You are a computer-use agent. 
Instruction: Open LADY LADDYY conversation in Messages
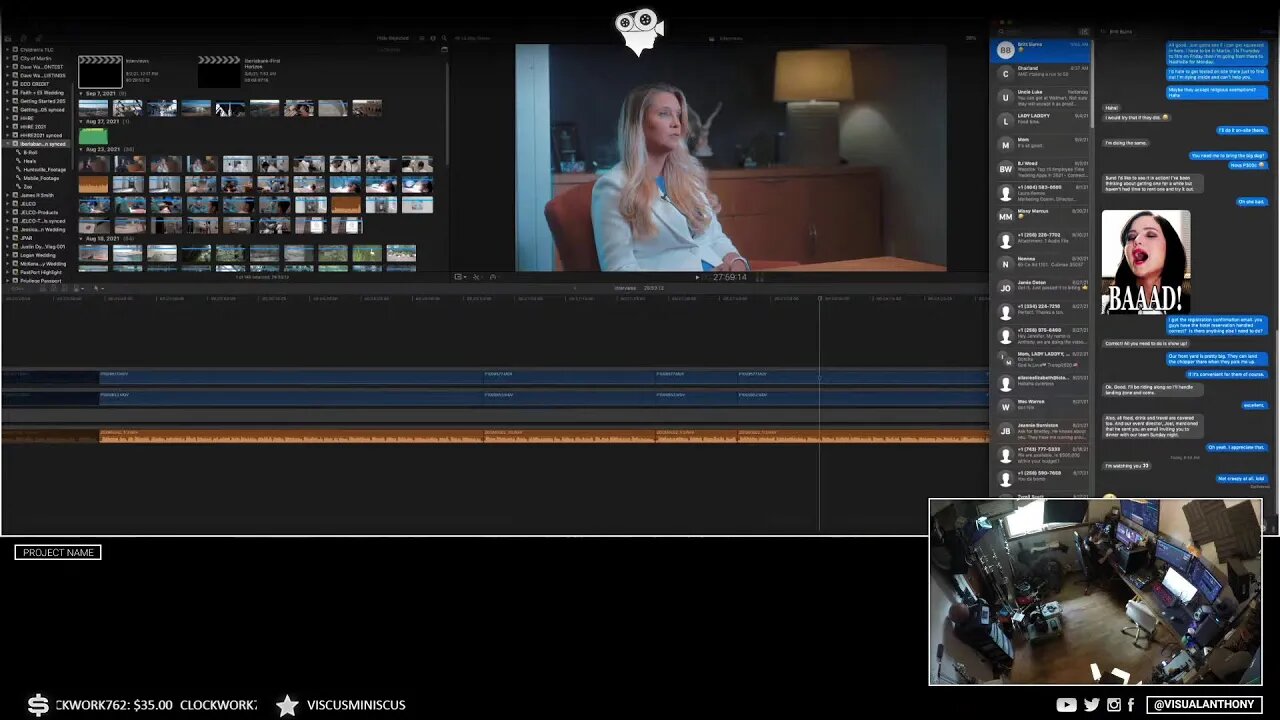click(x=1041, y=120)
